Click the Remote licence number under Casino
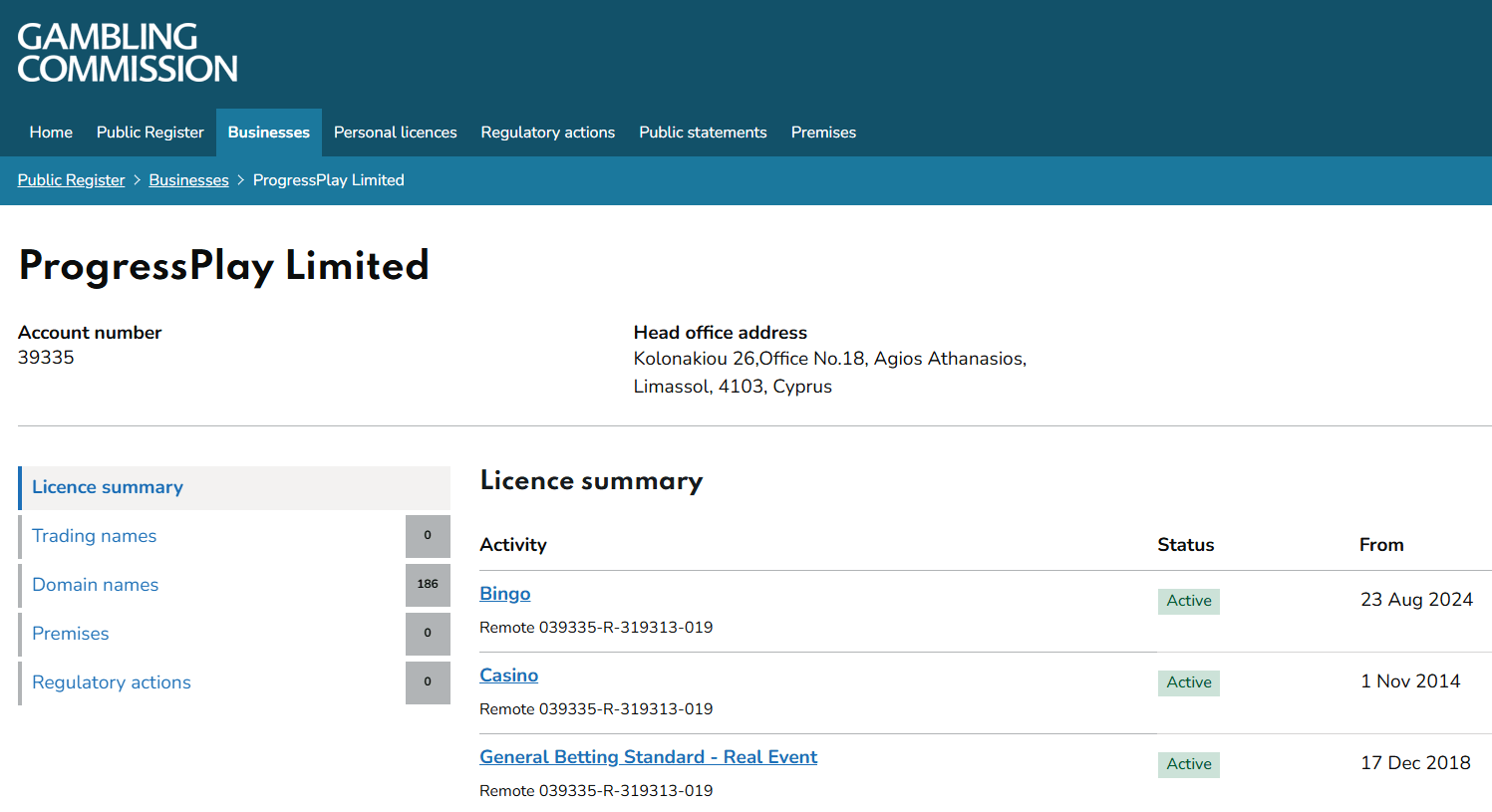Viewport: 1492px width, 812px height. 596,709
